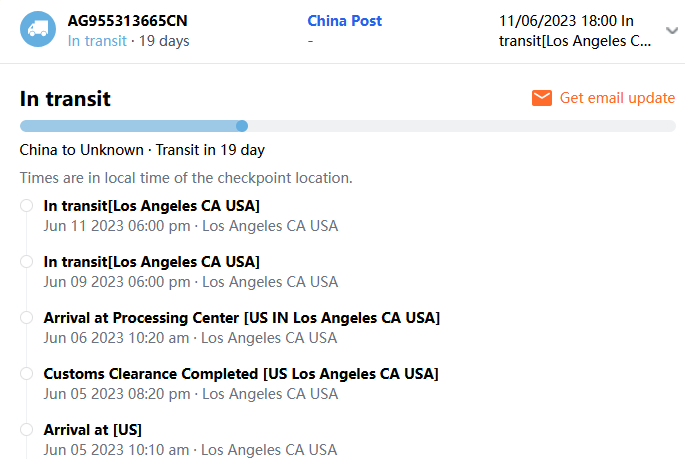Screen dimensions: 685x459
Task: Select the Customs Clearance Completed event text
Action: tap(241, 374)
